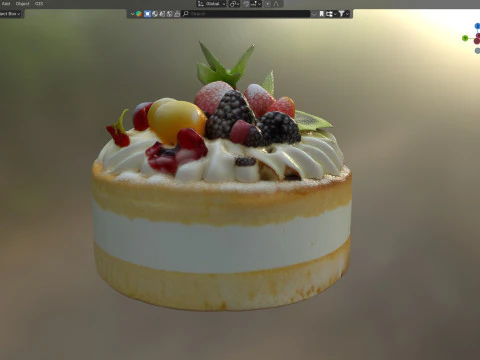Expand the filter options chevron
Viewport: 480px width, 360px height.
(x=347, y=14)
